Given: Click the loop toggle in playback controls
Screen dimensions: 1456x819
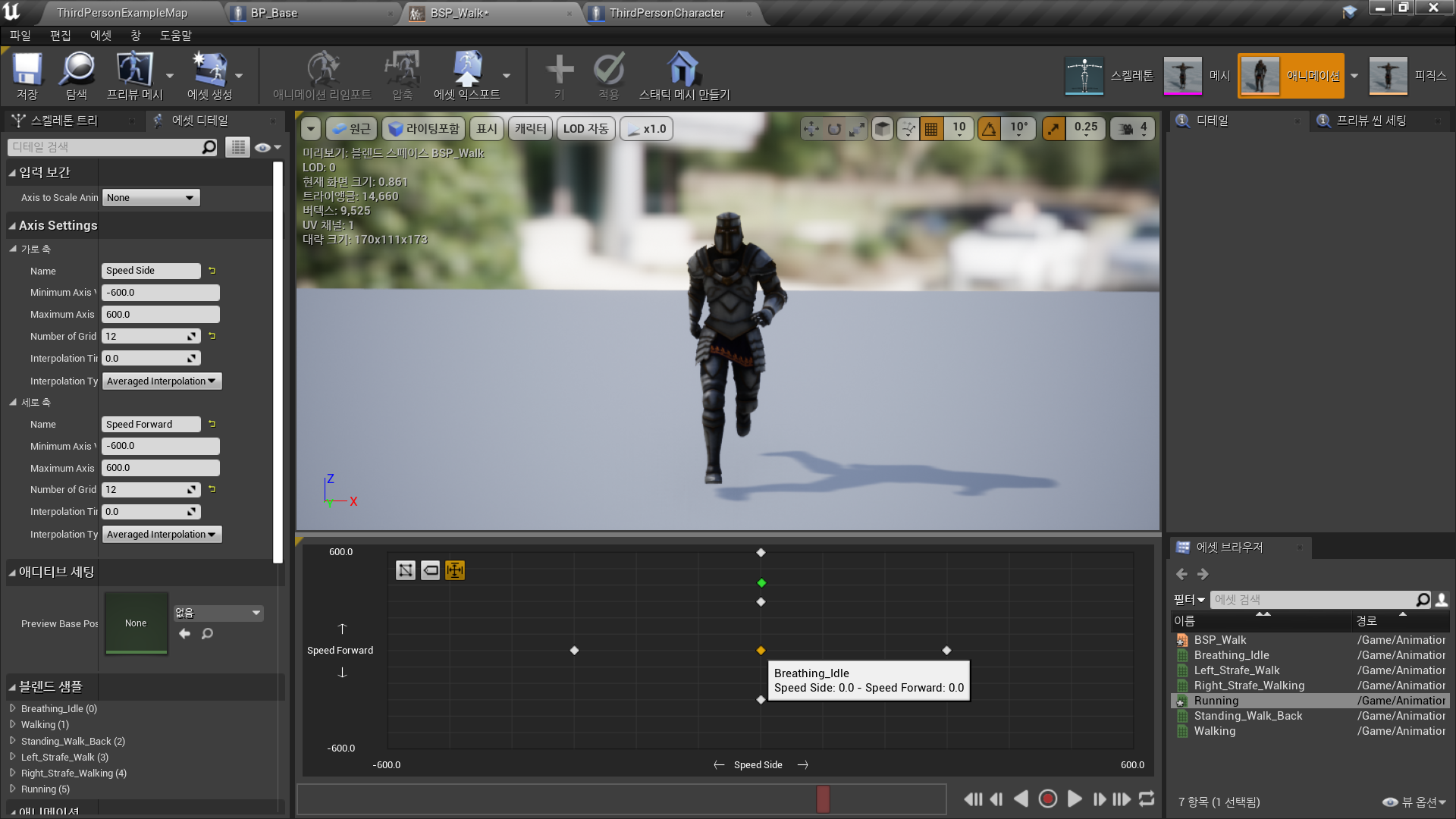Looking at the screenshot, I should coord(1147,799).
